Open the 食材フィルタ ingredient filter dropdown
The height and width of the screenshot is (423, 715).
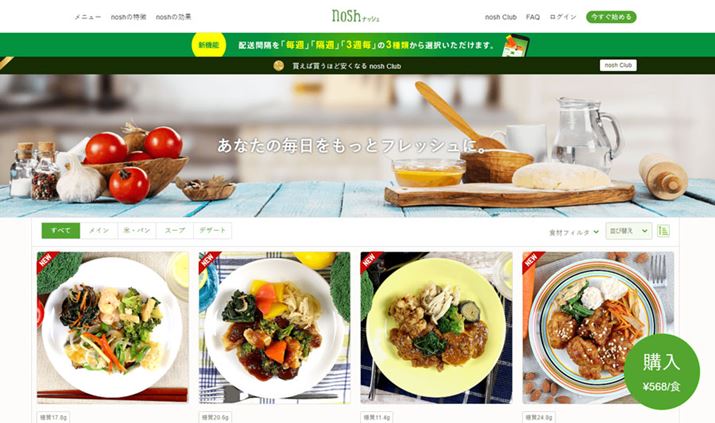click(574, 232)
